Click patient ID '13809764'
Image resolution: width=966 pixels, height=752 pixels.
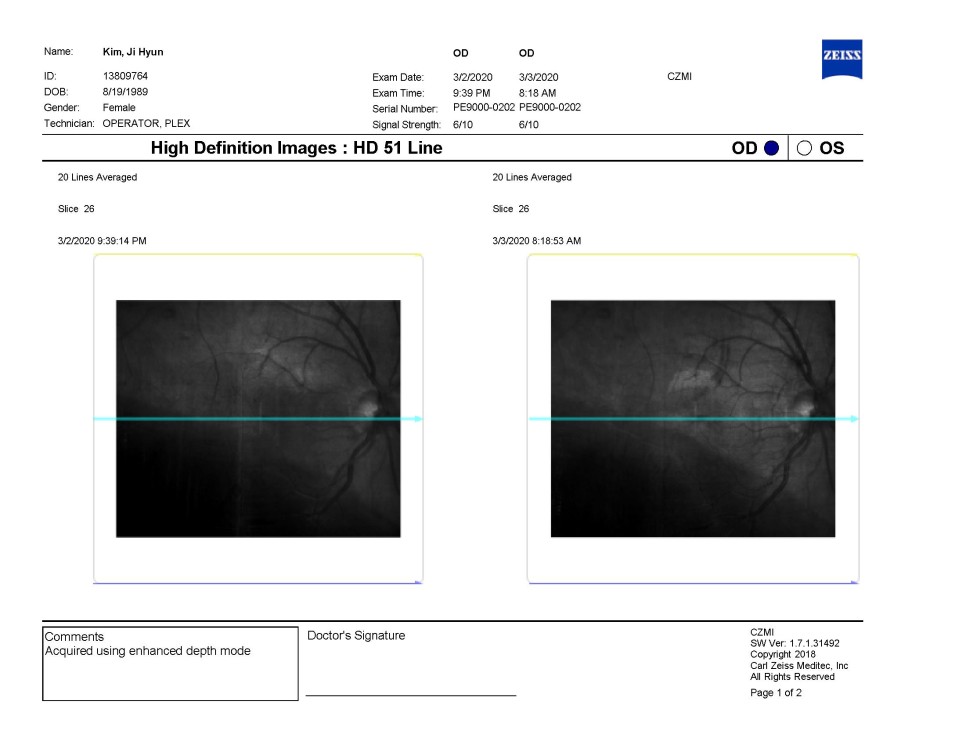(125, 76)
